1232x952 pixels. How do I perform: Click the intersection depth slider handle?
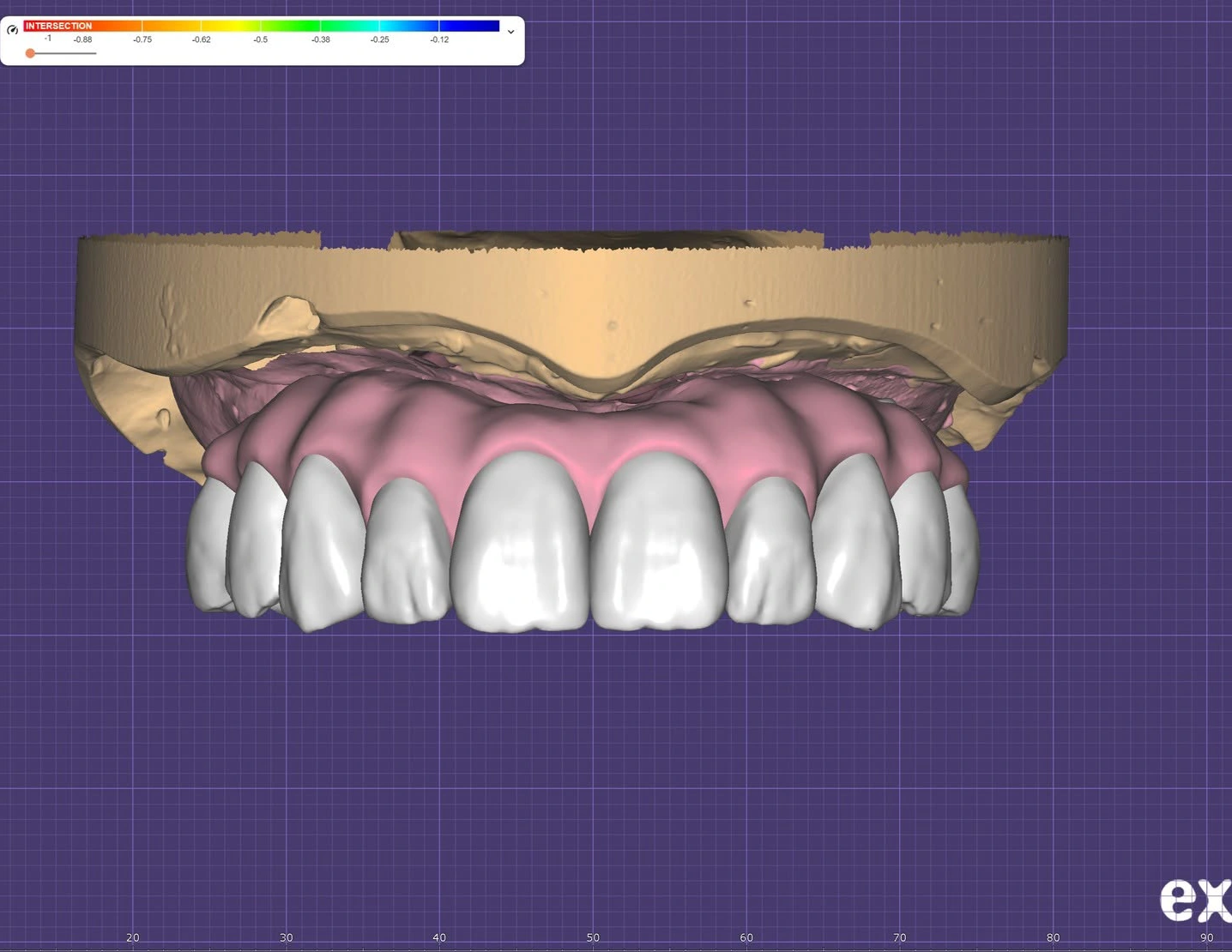point(30,53)
